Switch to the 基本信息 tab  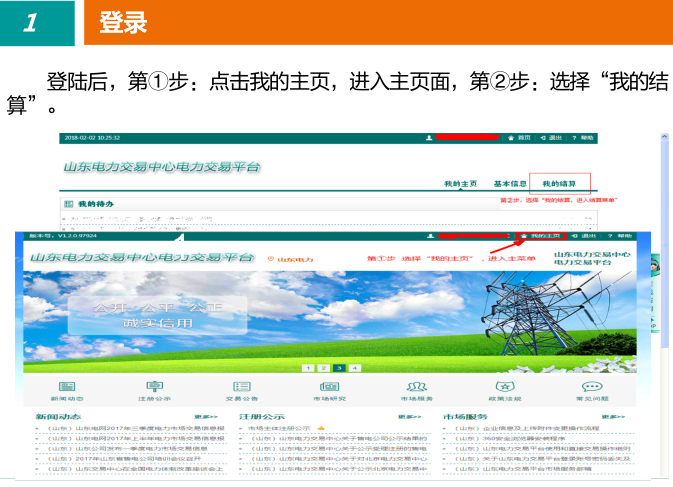(510, 184)
